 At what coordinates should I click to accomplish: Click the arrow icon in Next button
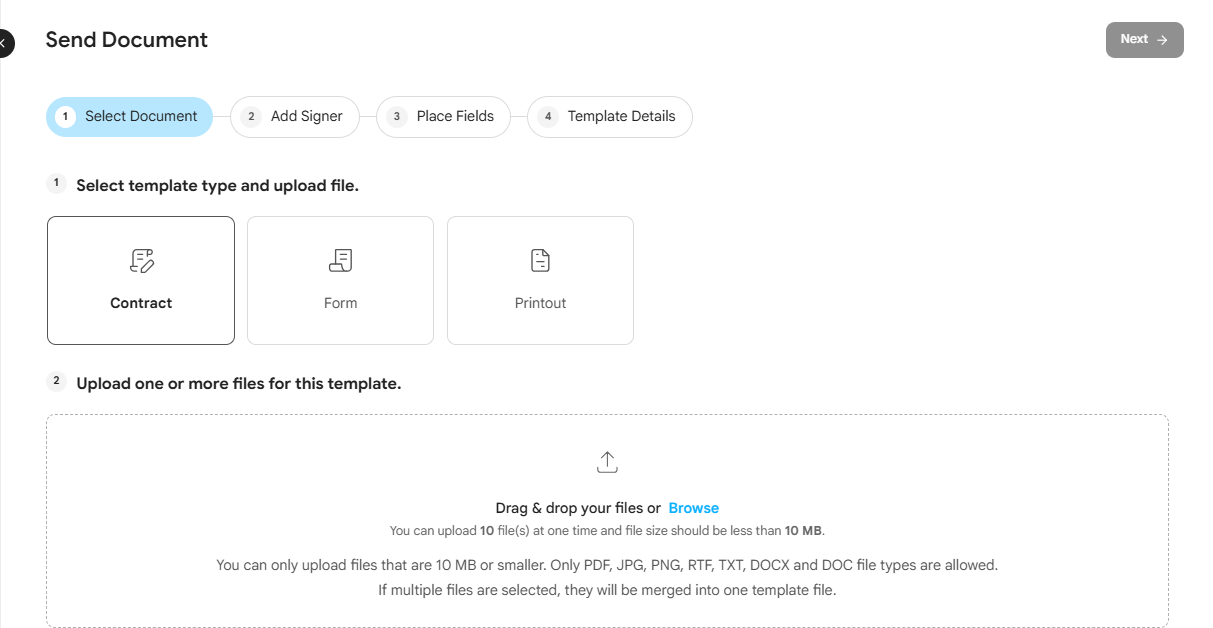click(x=1162, y=40)
